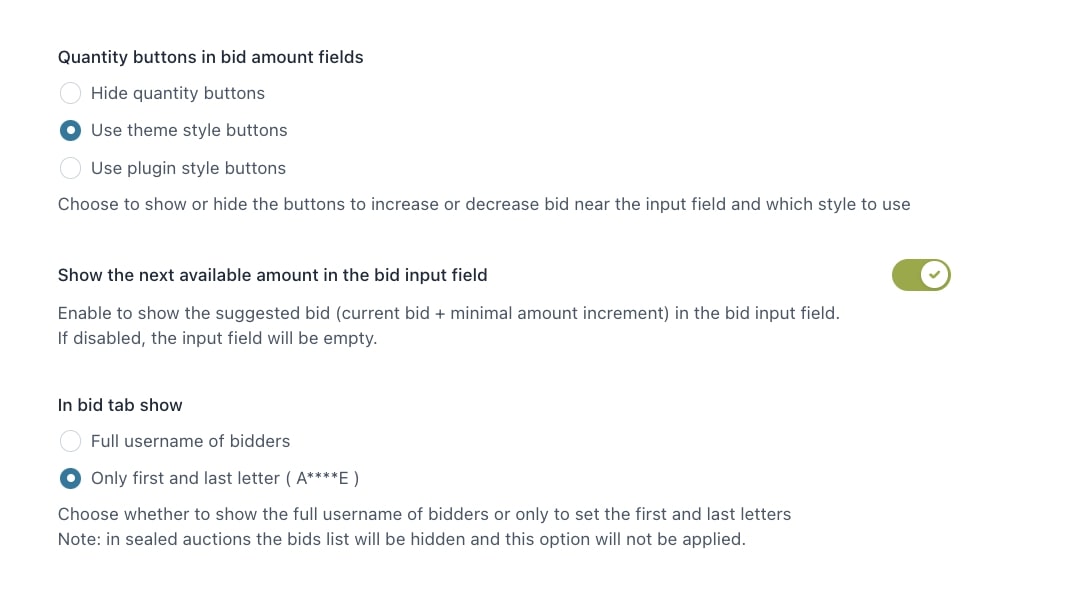Choose the Use plugin style buttons radio circle
Viewport: 1072px width, 594px height.
[x=70, y=168]
